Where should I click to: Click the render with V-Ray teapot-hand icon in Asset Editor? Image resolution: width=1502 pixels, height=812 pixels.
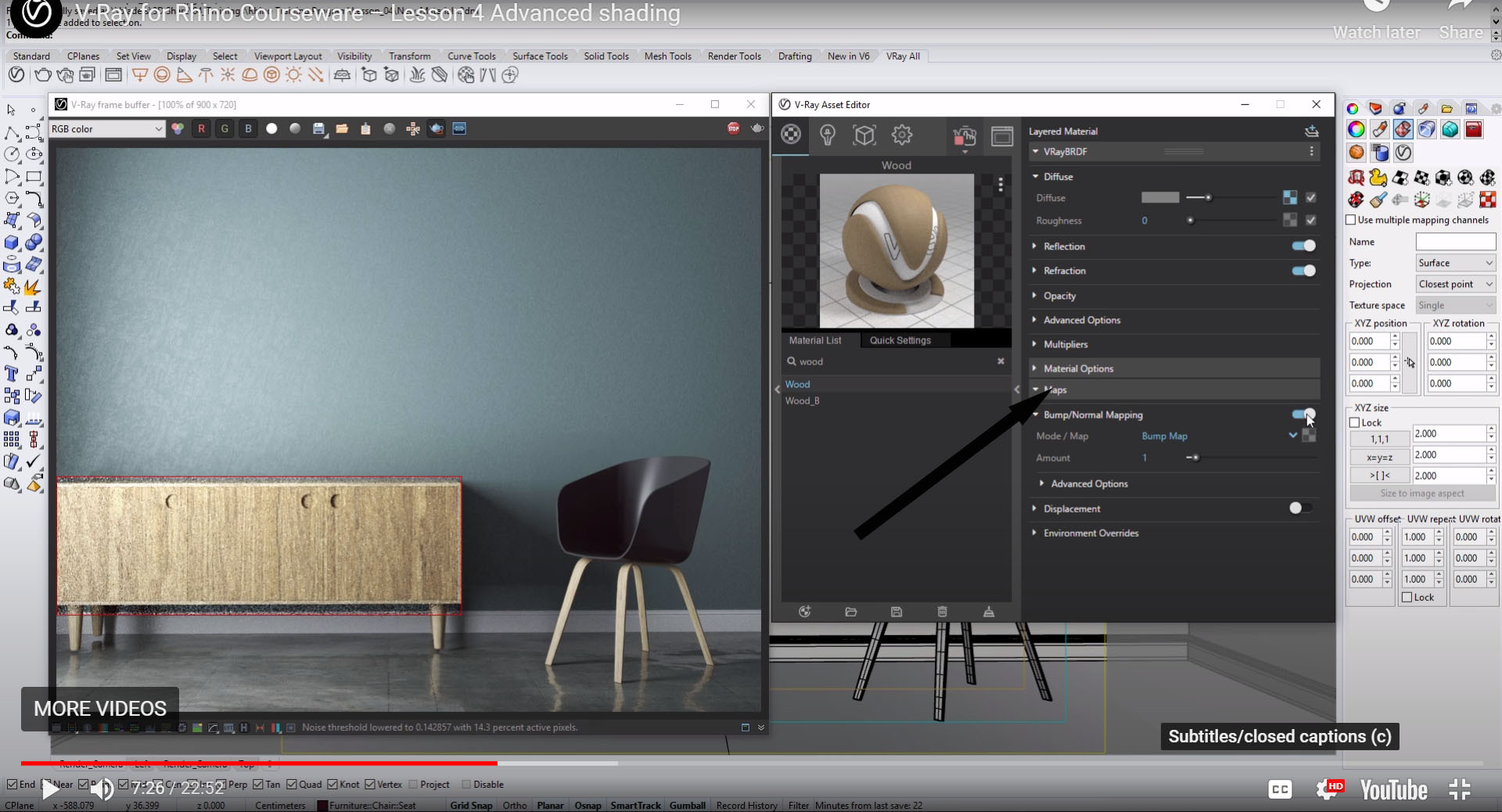965,136
